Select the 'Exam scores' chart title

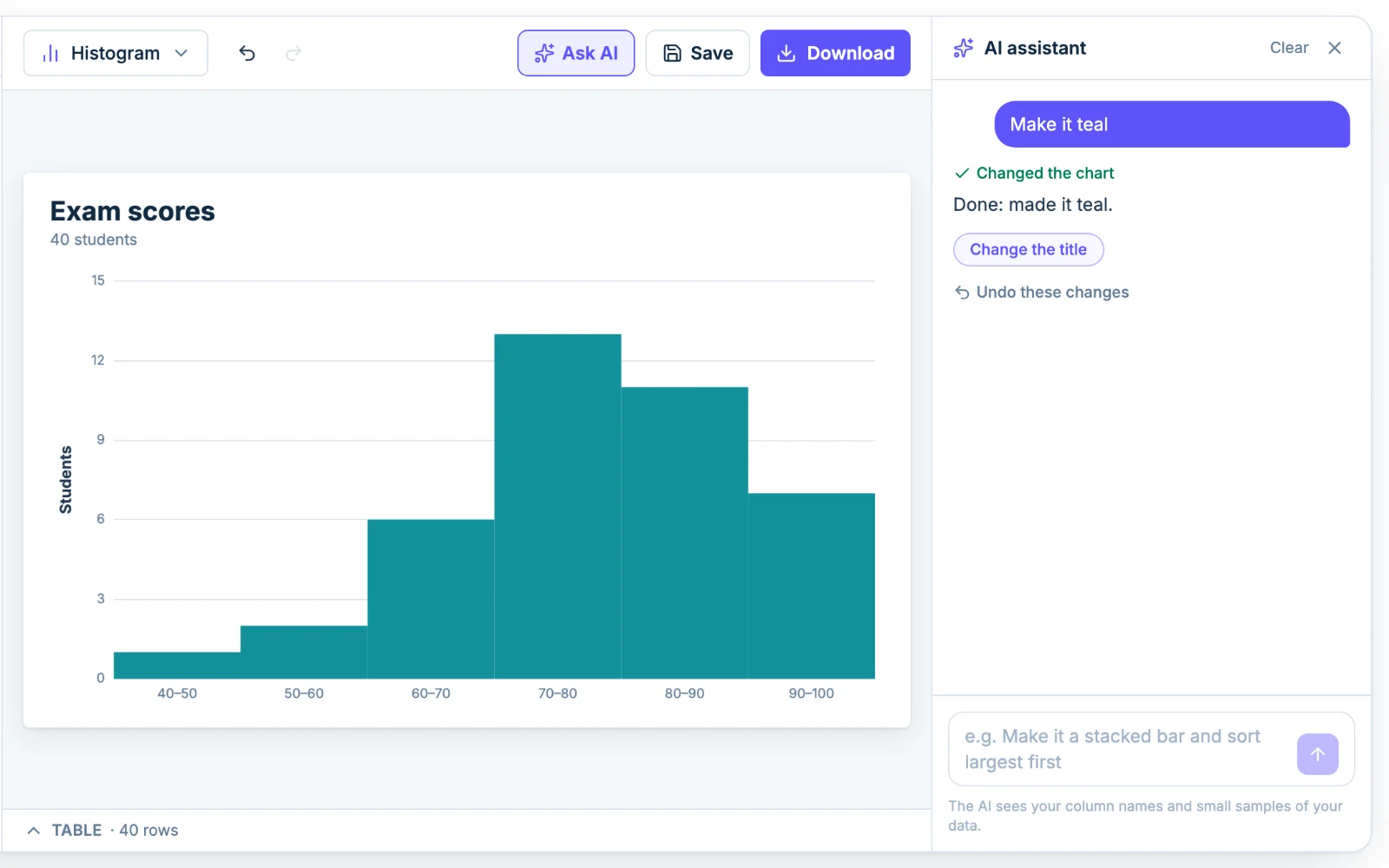[x=133, y=211]
